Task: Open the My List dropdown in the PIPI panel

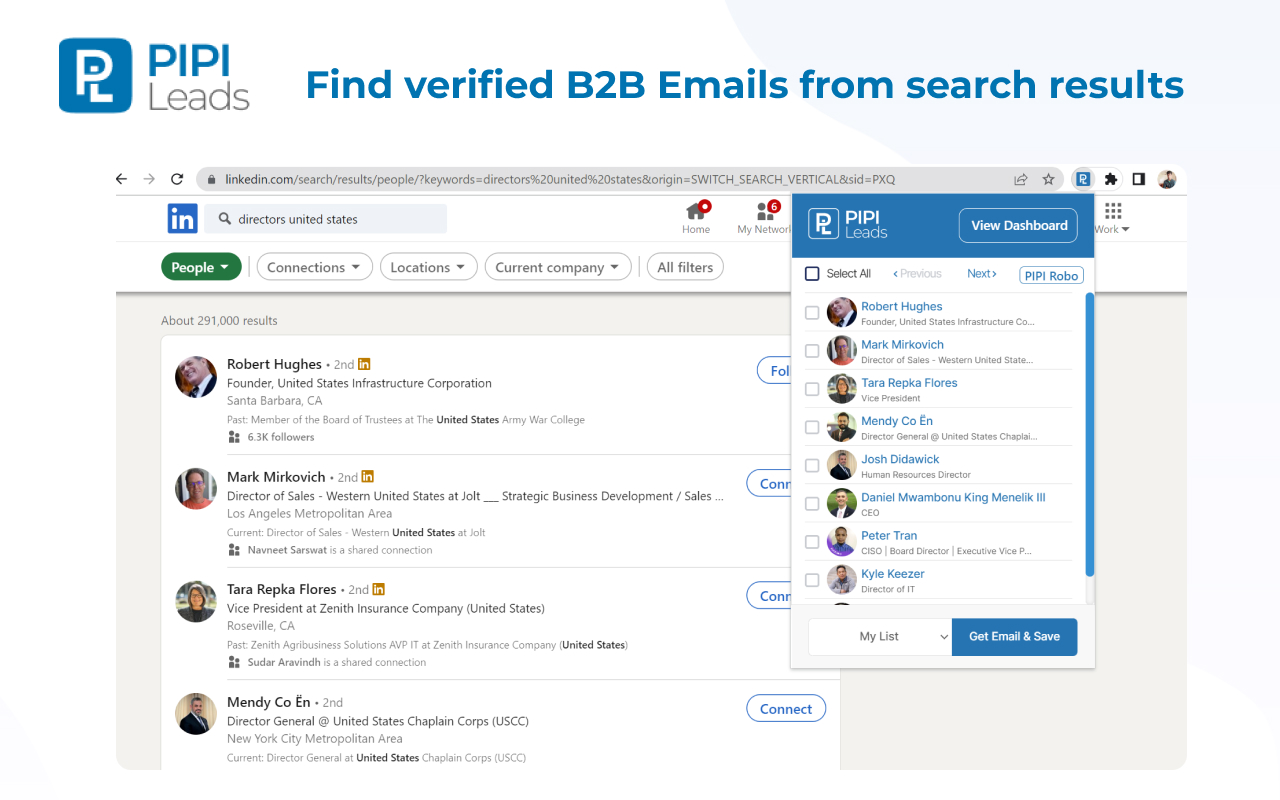Action: [x=880, y=637]
